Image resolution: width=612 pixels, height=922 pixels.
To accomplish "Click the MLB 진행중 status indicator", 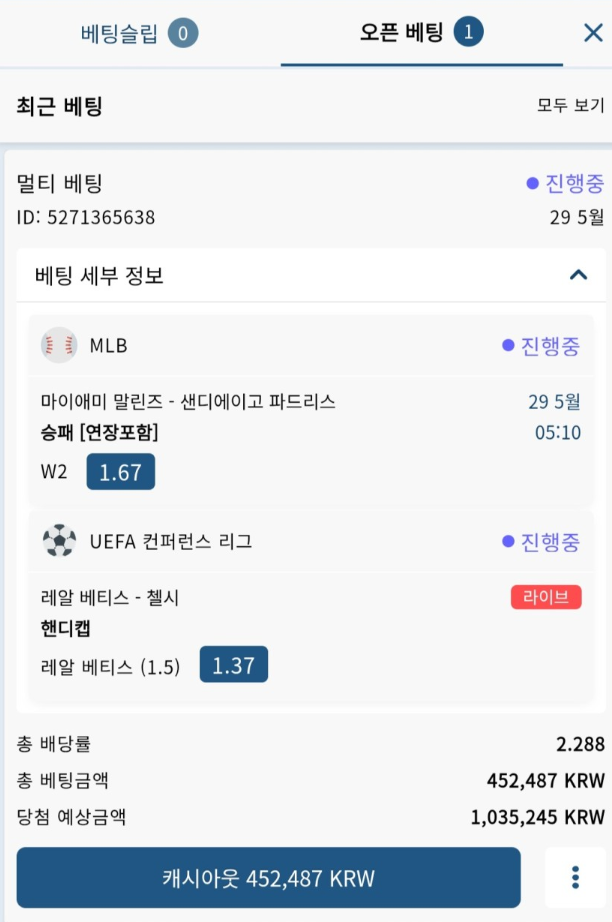I will click(x=541, y=345).
